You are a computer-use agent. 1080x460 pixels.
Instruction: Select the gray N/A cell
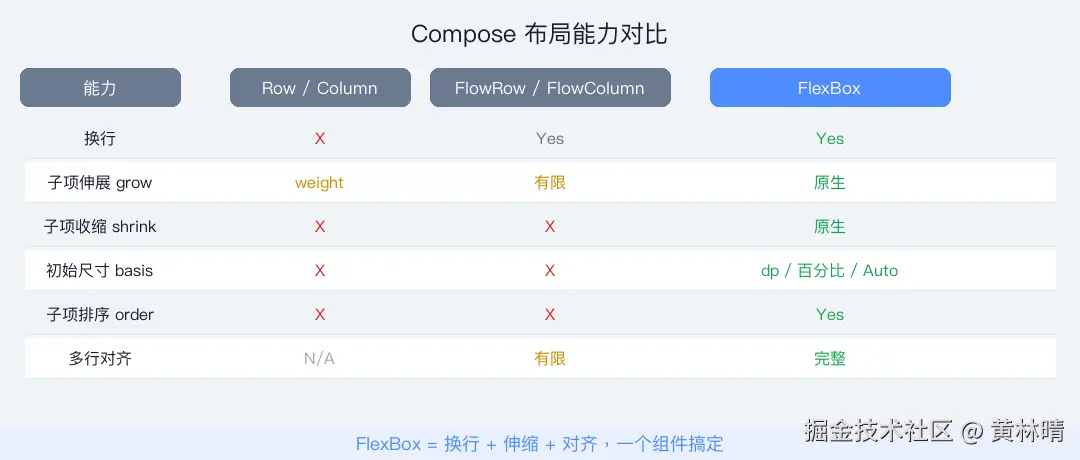pos(320,358)
